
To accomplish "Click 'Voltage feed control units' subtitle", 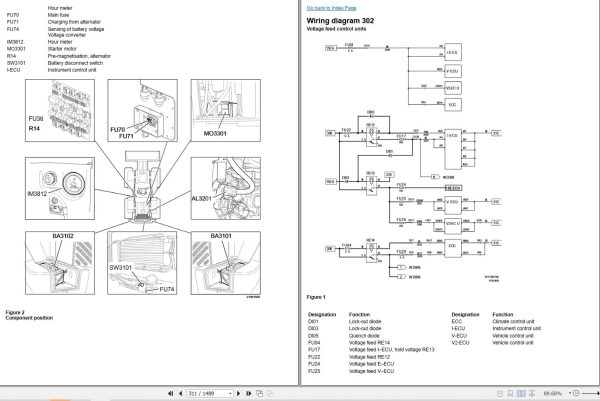I will pos(336,29).
